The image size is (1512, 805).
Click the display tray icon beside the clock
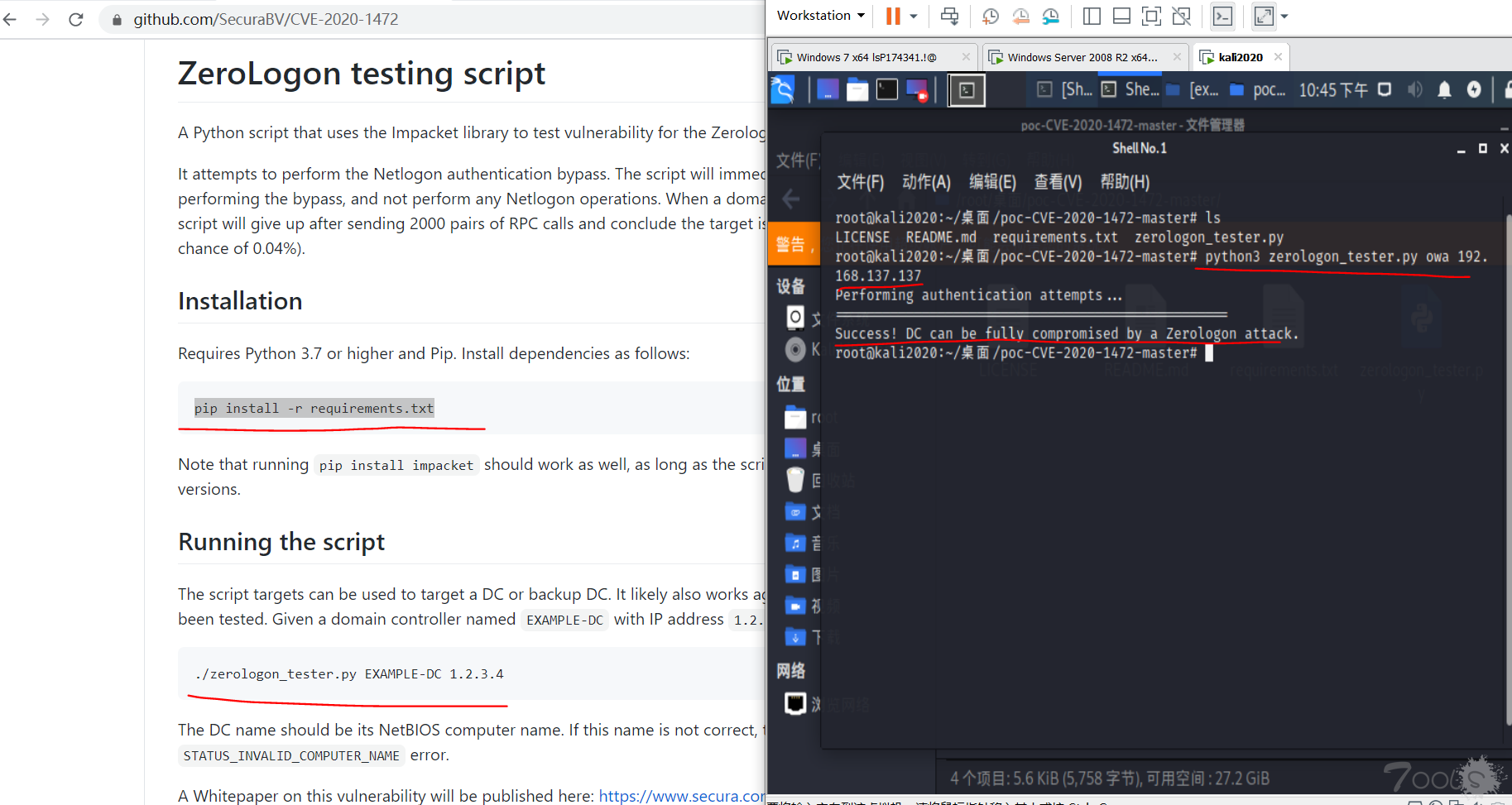(x=1385, y=89)
